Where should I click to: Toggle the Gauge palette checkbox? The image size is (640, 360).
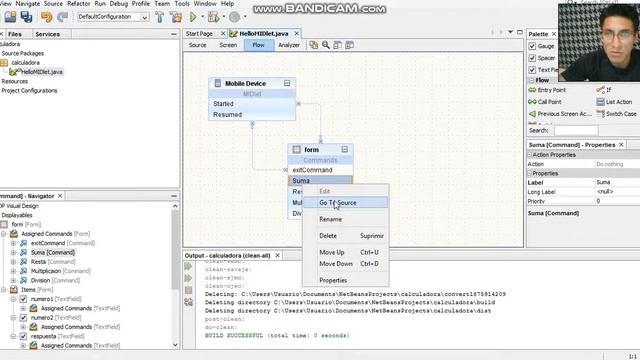[532, 46]
